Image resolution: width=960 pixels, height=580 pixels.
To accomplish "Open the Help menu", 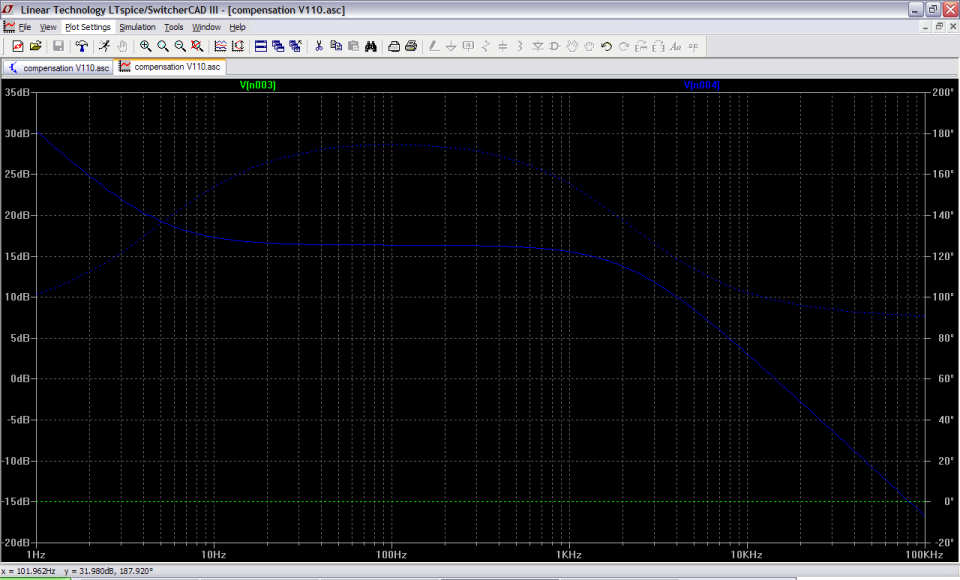I will 237,27.
